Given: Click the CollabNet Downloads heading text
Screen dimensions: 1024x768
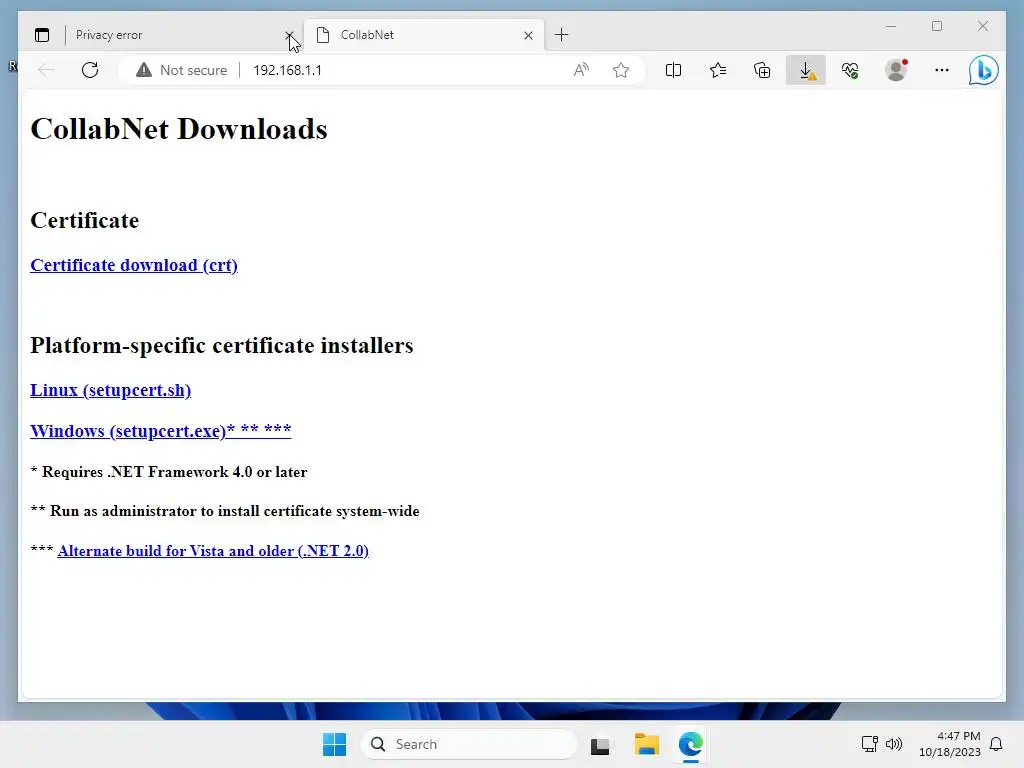Looking at the screenshot, I should [178, 129].
